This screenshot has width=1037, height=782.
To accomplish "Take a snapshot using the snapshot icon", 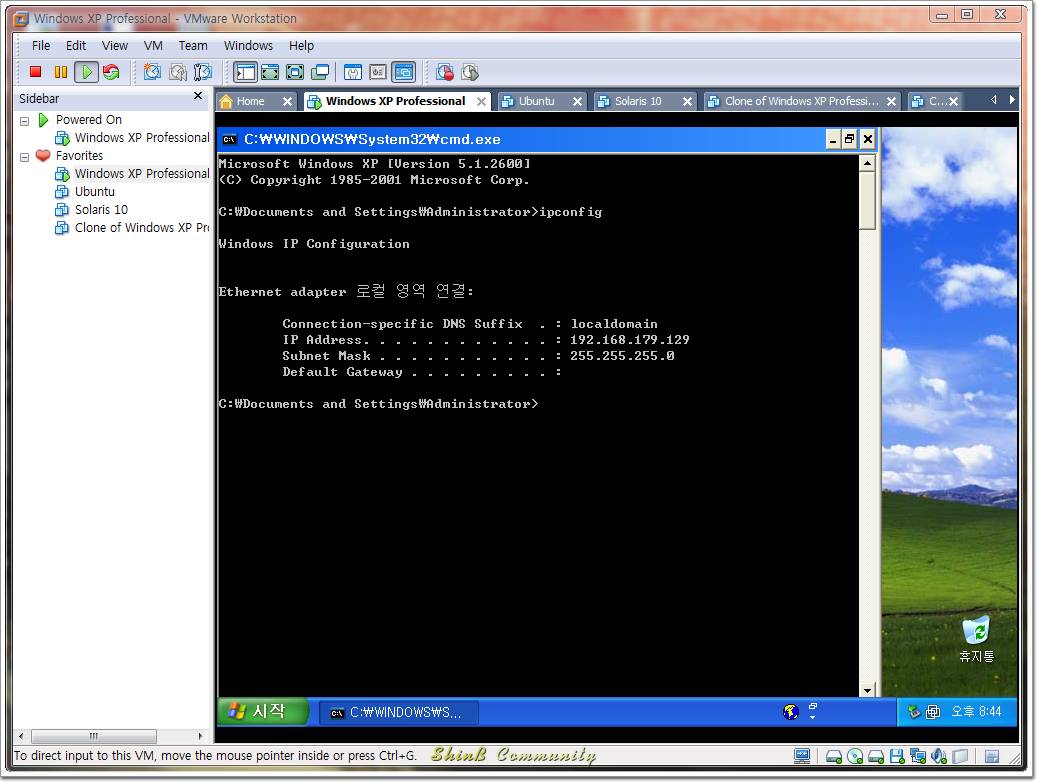I will [x=152, y=71].
